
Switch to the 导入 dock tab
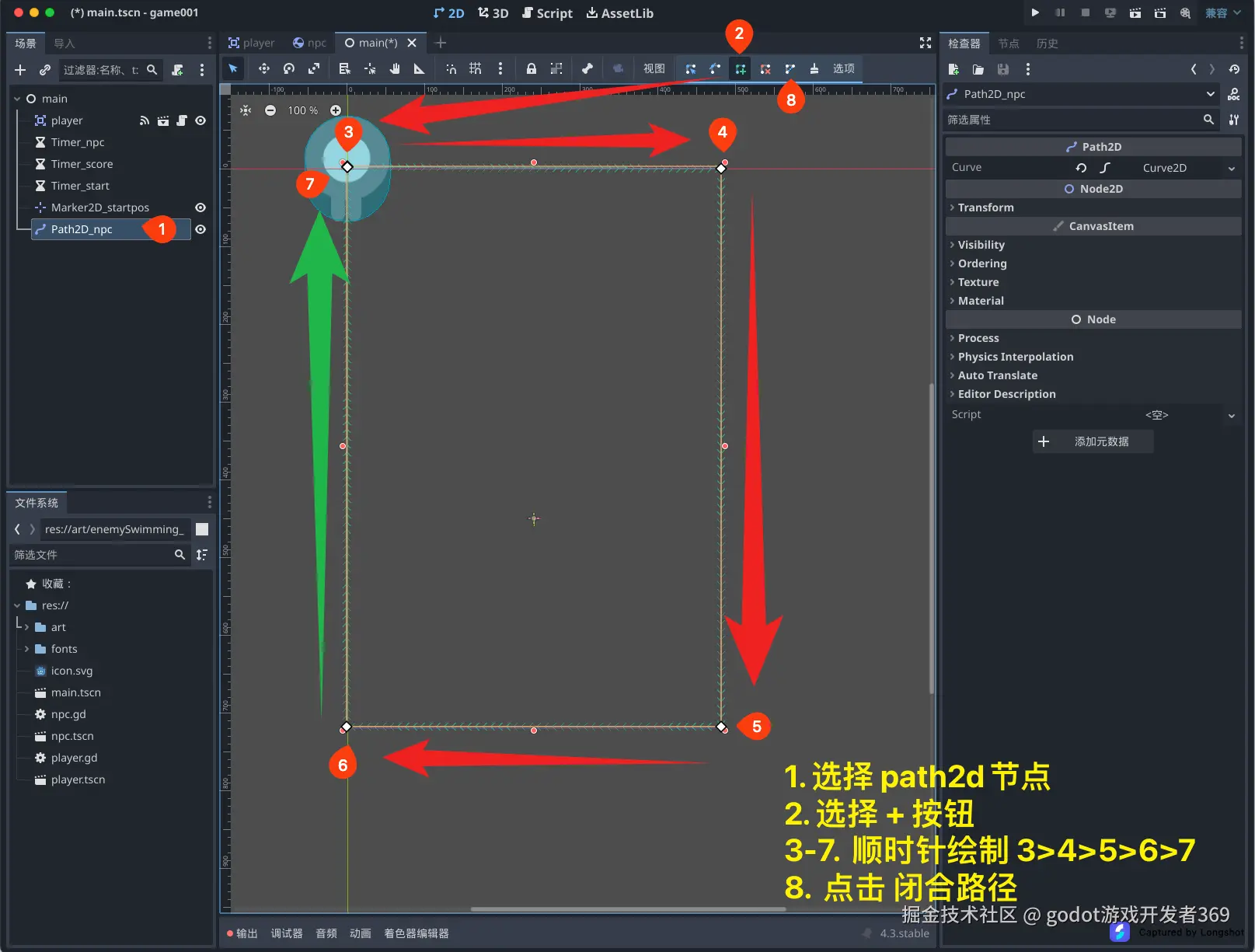click(64, 44)
